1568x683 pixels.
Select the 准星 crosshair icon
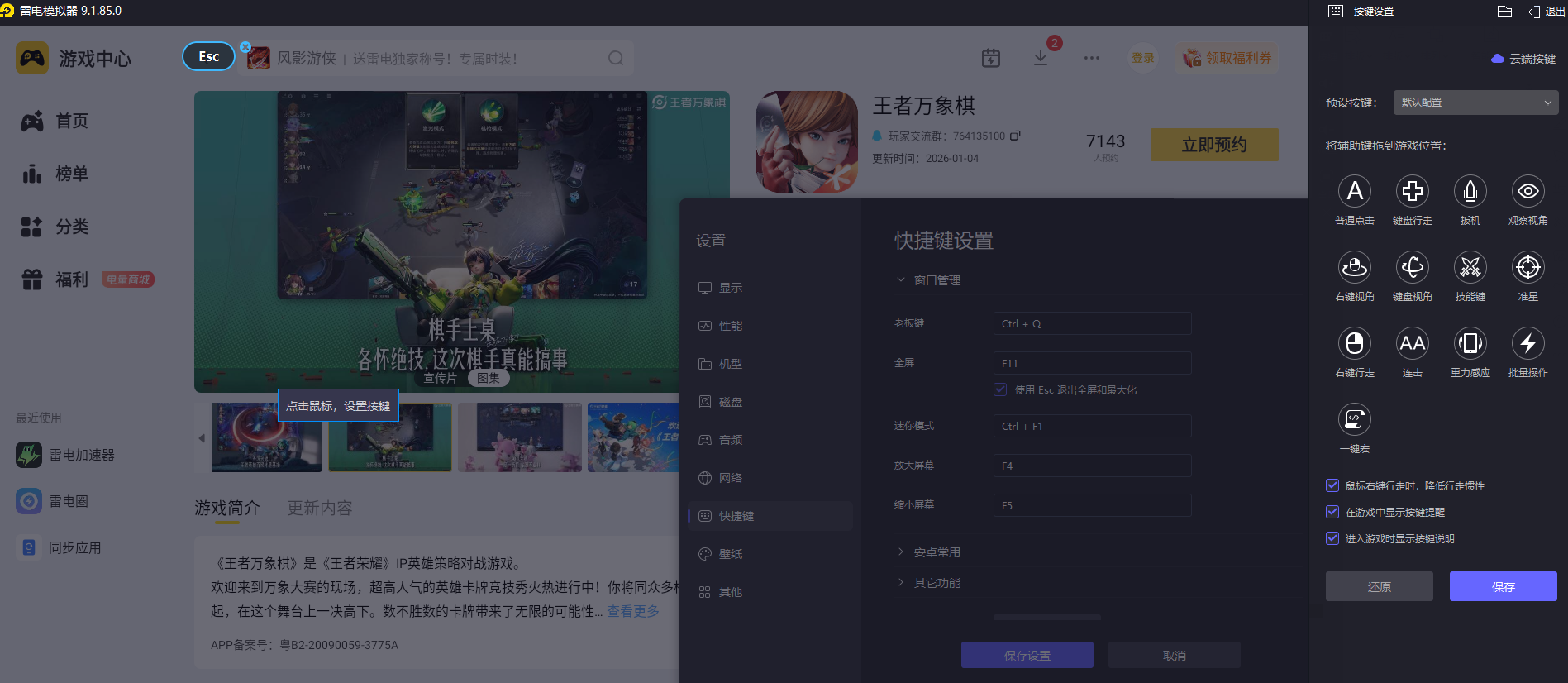(1527, 267)
